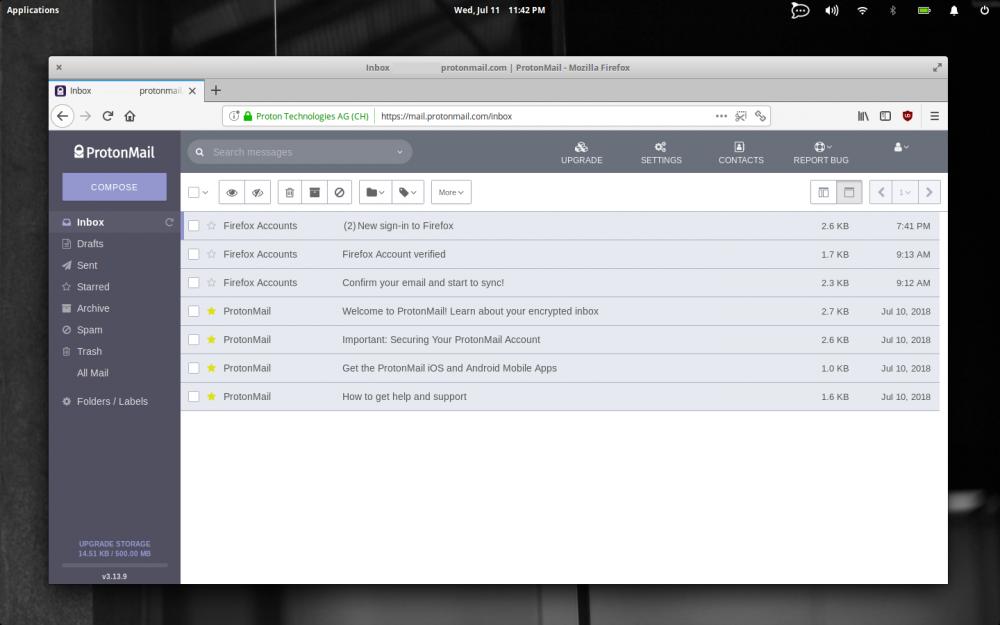Viewport: 1000px width, 625px height.
Task: Expand the select-all options arrow
Action: 205,192
